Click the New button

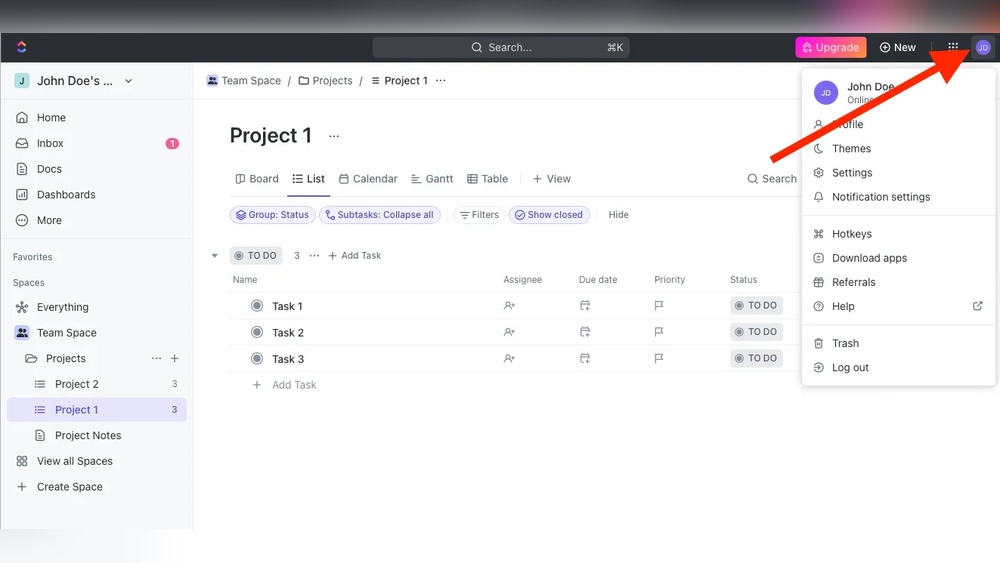click(x=897, y=47)
